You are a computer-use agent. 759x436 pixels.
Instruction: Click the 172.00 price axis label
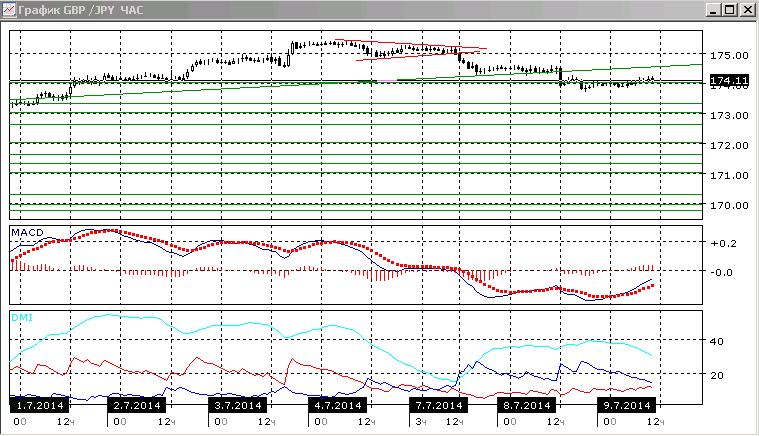(x=729, y=146)
